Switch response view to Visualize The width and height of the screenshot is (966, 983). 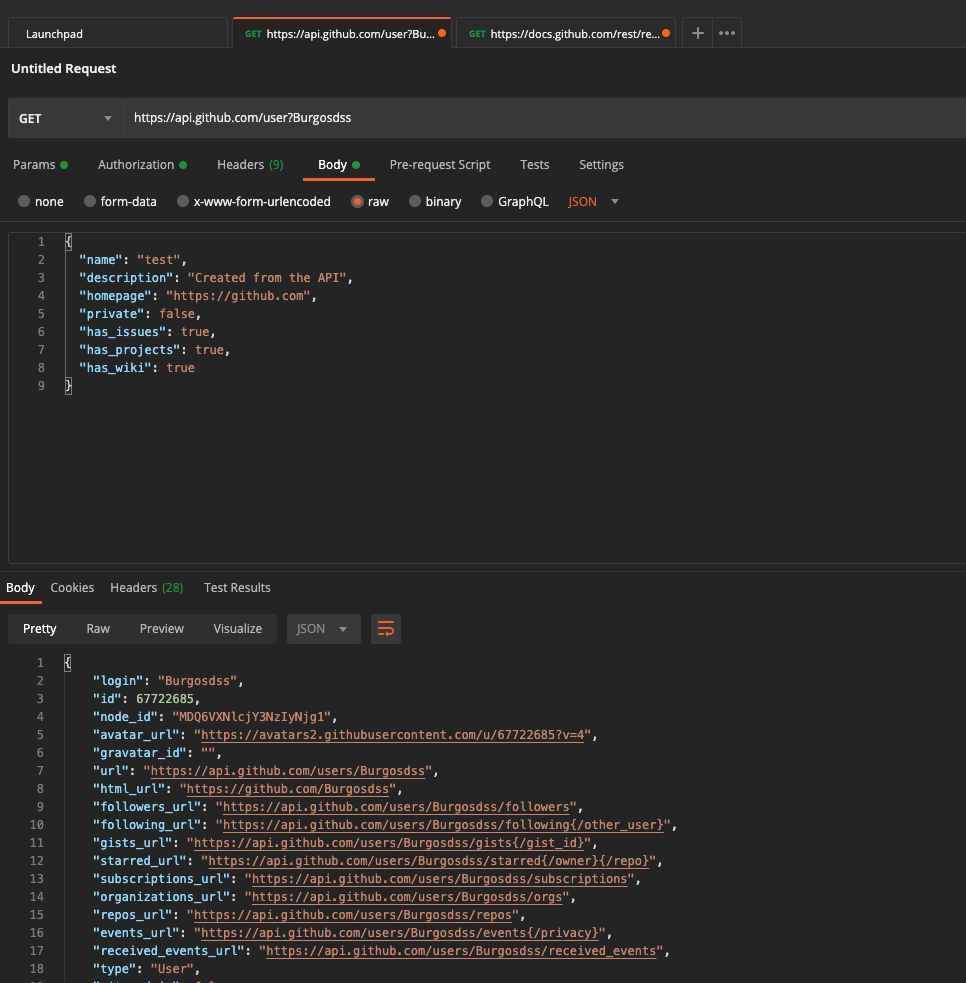click(238, 629)
